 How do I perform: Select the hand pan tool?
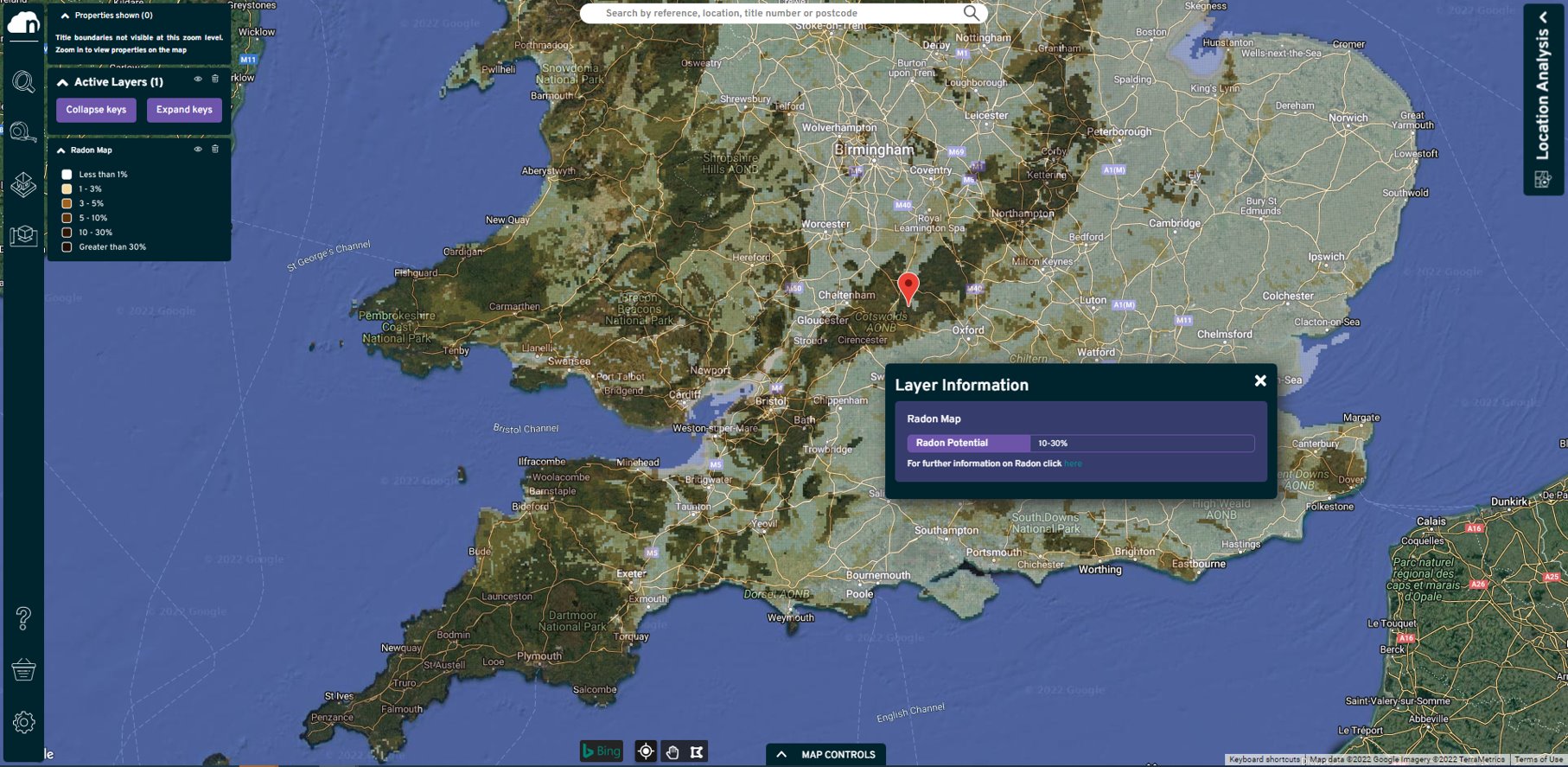click(x=672, y=751)
